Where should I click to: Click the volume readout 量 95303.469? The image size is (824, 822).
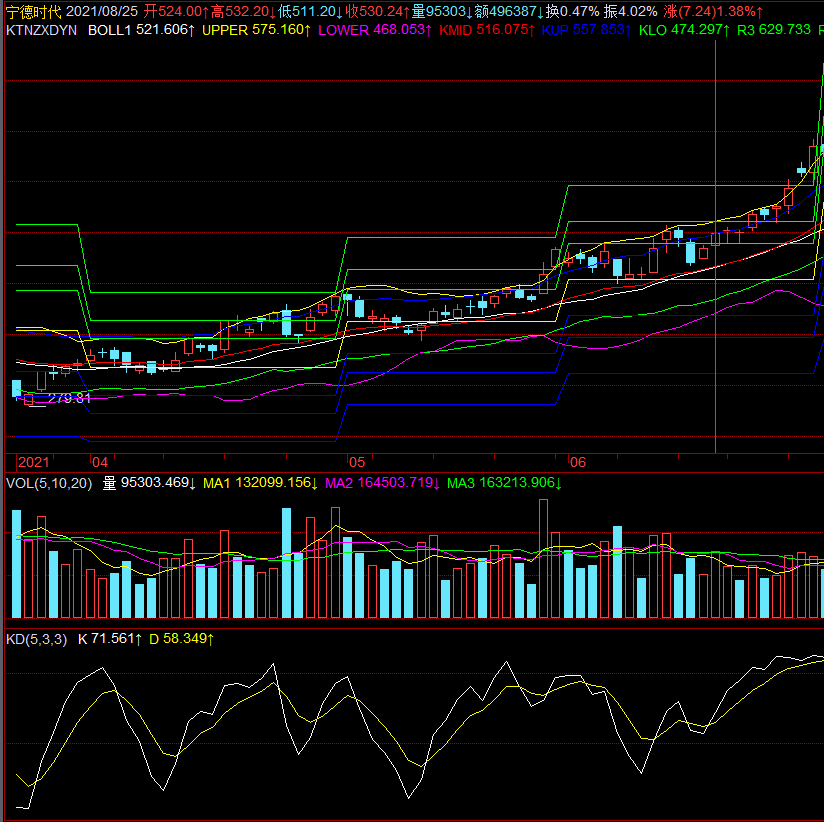149,483
